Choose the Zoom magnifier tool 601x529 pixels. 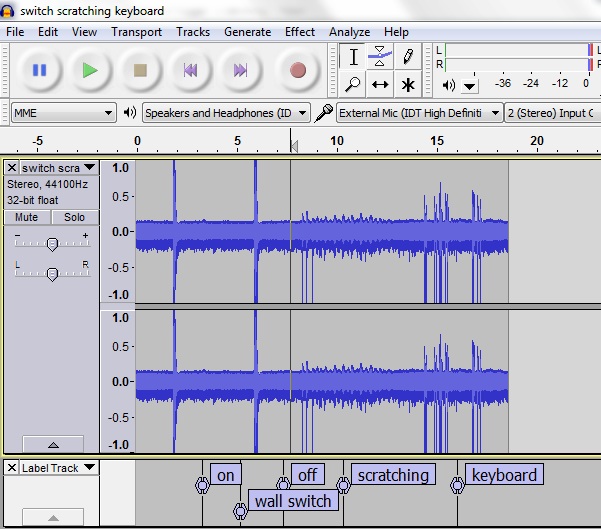353,85
